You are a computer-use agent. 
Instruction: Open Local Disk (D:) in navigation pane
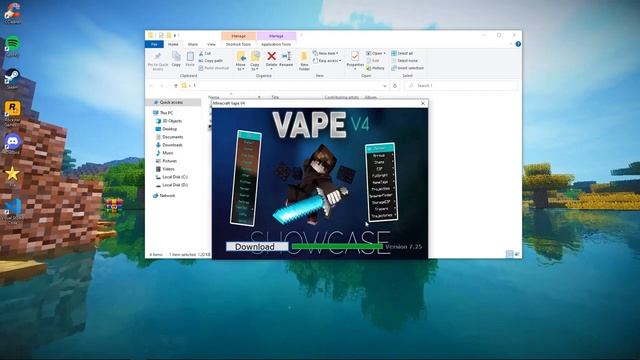pyautogui.click(x=175, y=185)
